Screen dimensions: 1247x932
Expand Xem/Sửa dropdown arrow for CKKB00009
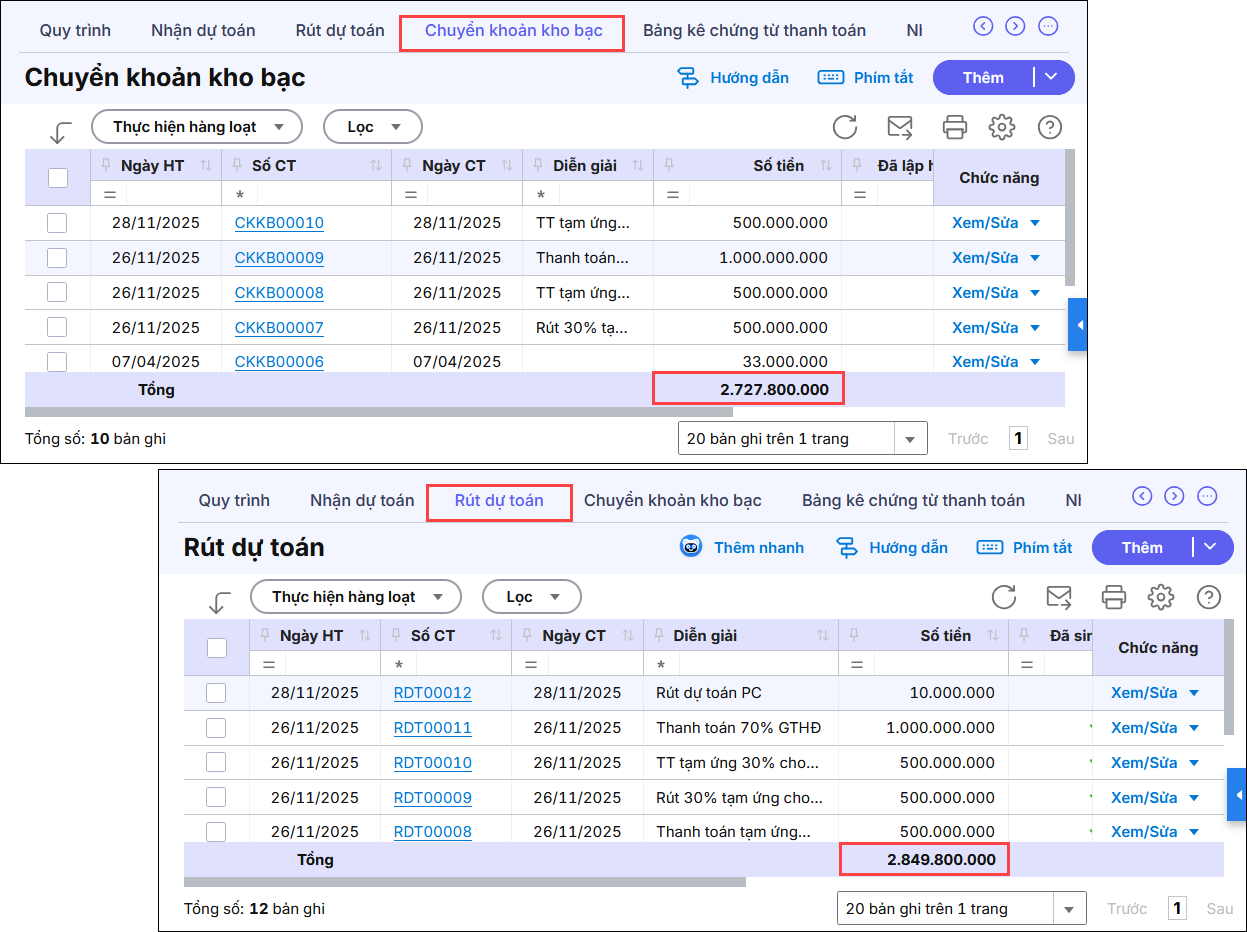click(x=1034, y=258)
